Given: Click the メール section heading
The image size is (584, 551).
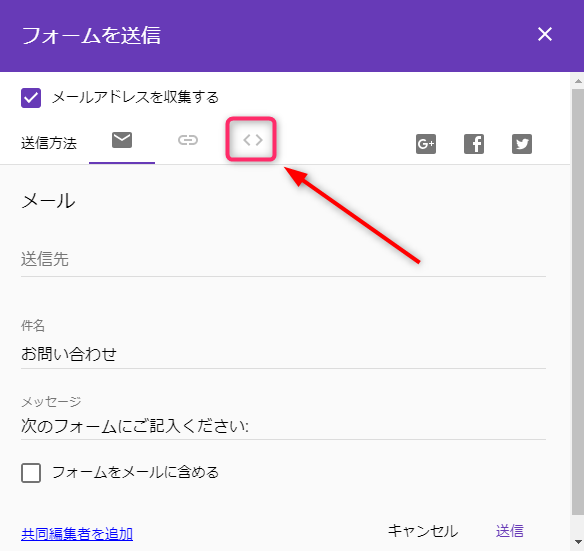Looking at the screenshot, I should [48, 201].
